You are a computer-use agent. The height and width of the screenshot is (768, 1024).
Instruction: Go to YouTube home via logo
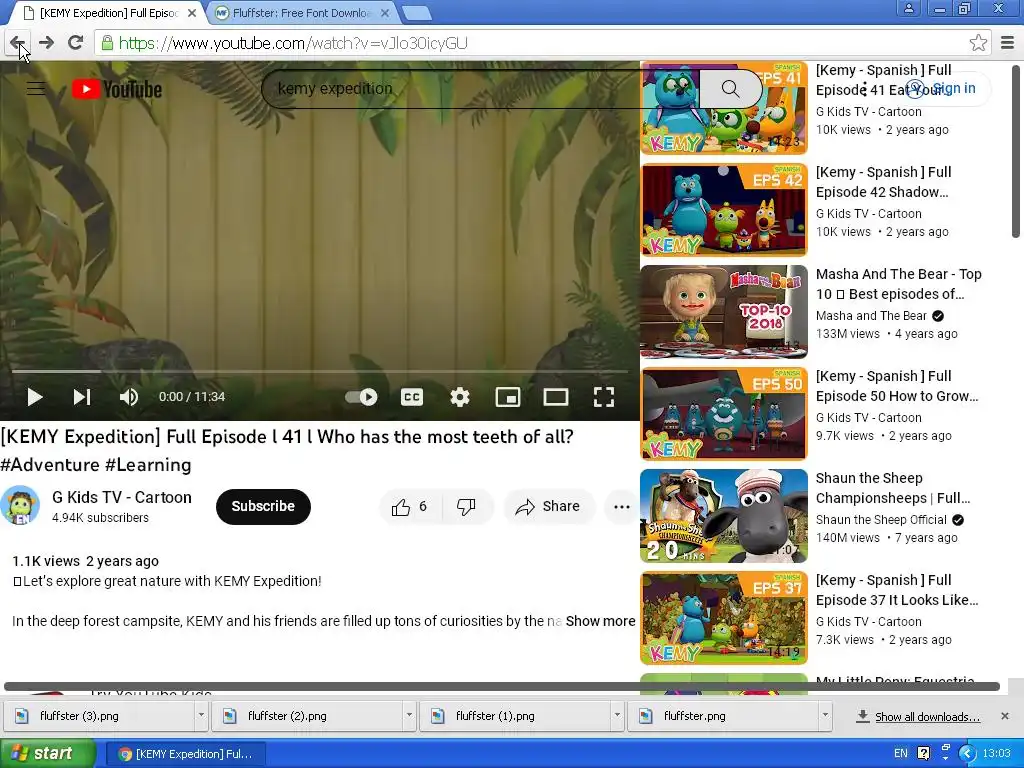point(117,89)
